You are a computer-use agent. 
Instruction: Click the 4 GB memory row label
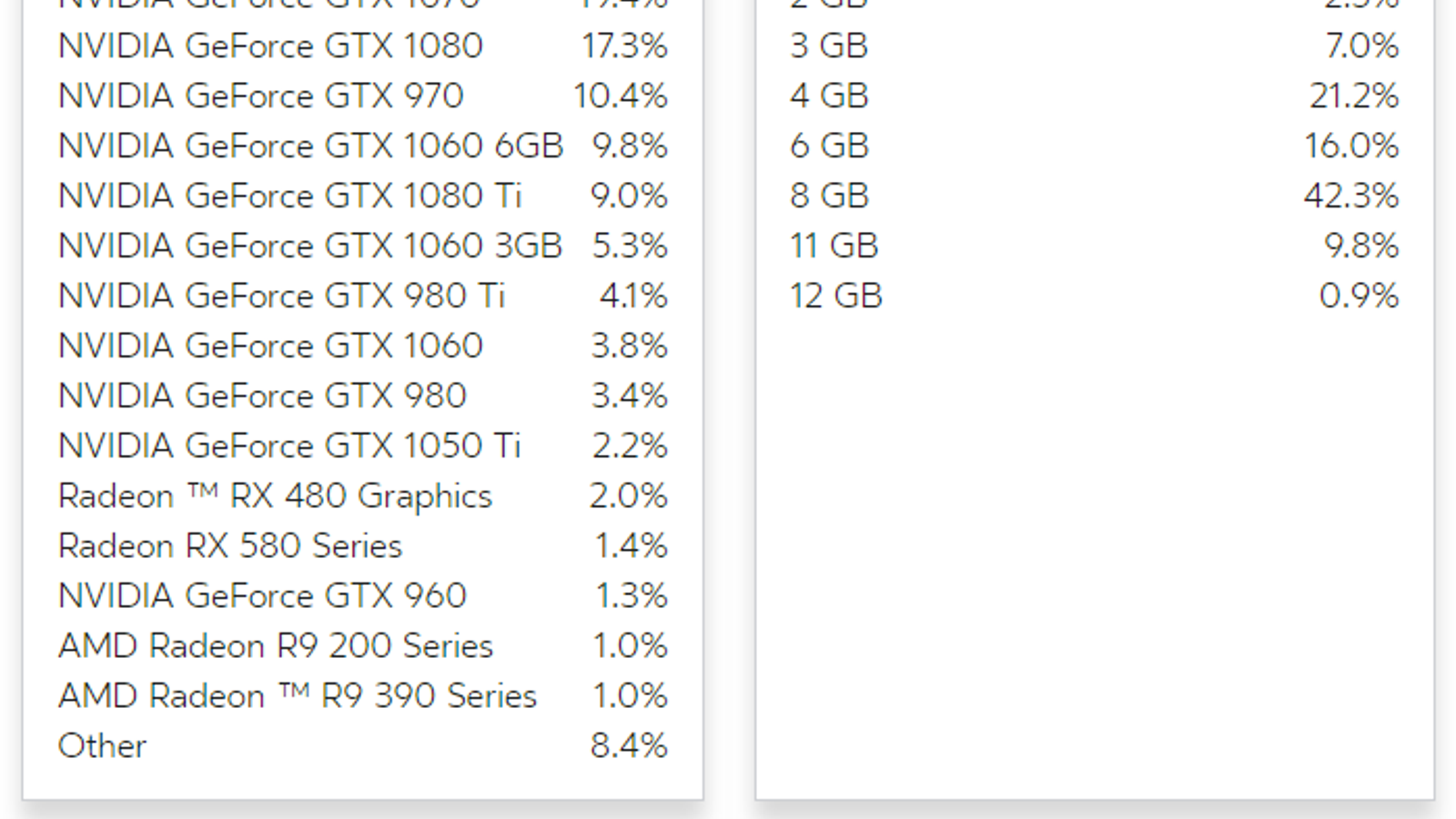[829, 96]
